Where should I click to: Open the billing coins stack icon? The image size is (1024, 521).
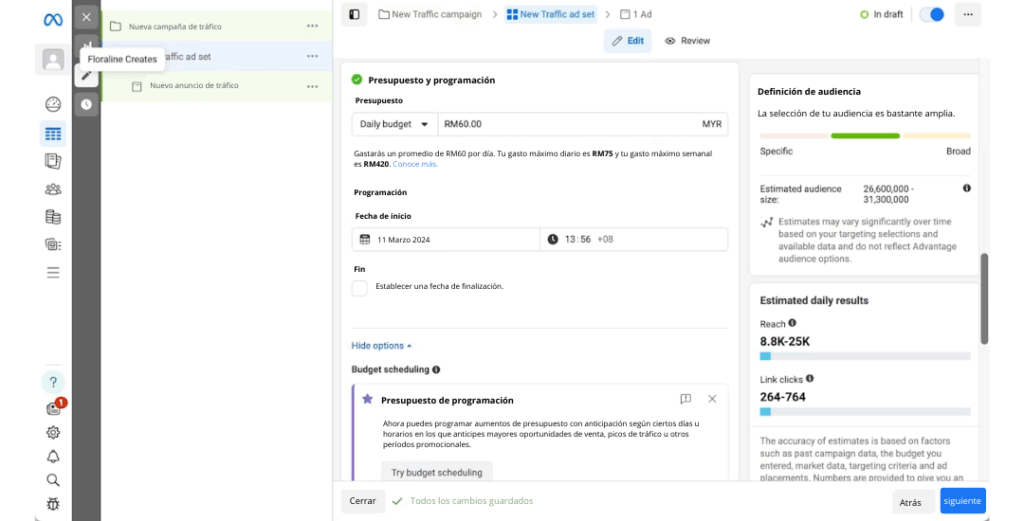pos(53,217)
